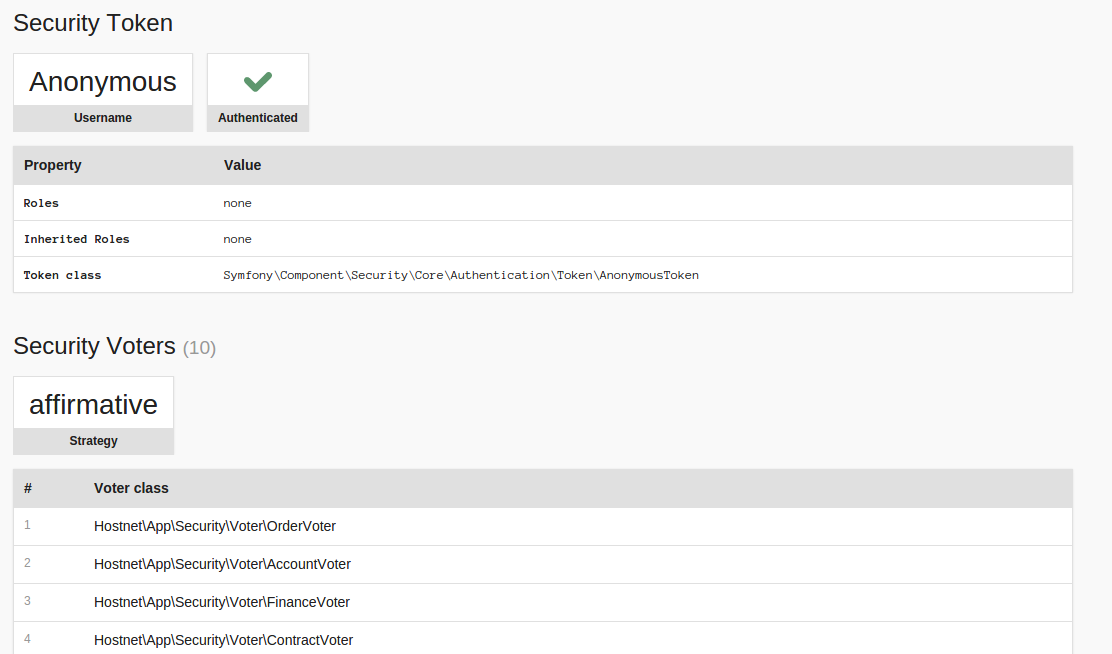
Task: Select the Anonymous username value
Action: point(103,82)
